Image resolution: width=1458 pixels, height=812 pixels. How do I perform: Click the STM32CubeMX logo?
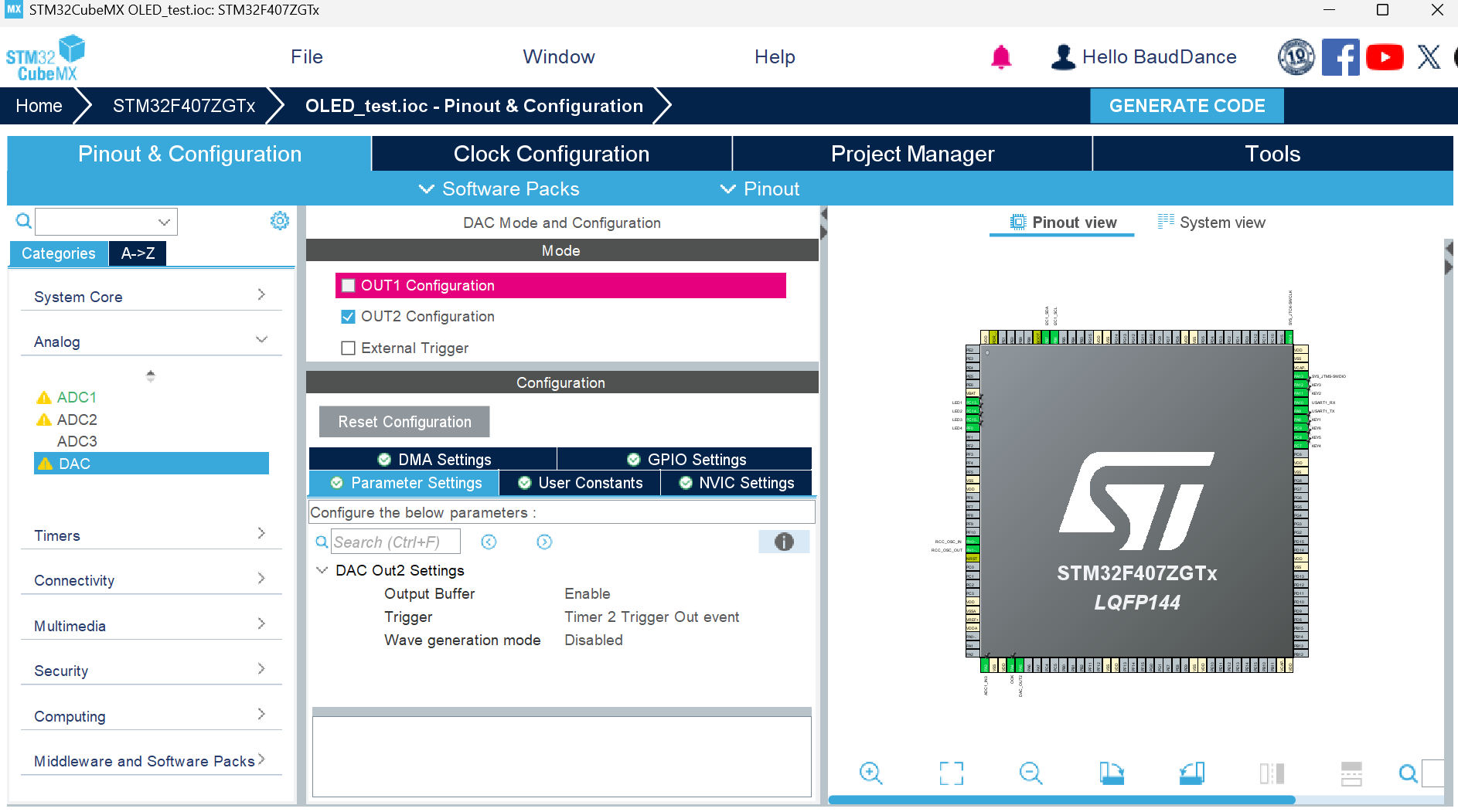point(46,58)
